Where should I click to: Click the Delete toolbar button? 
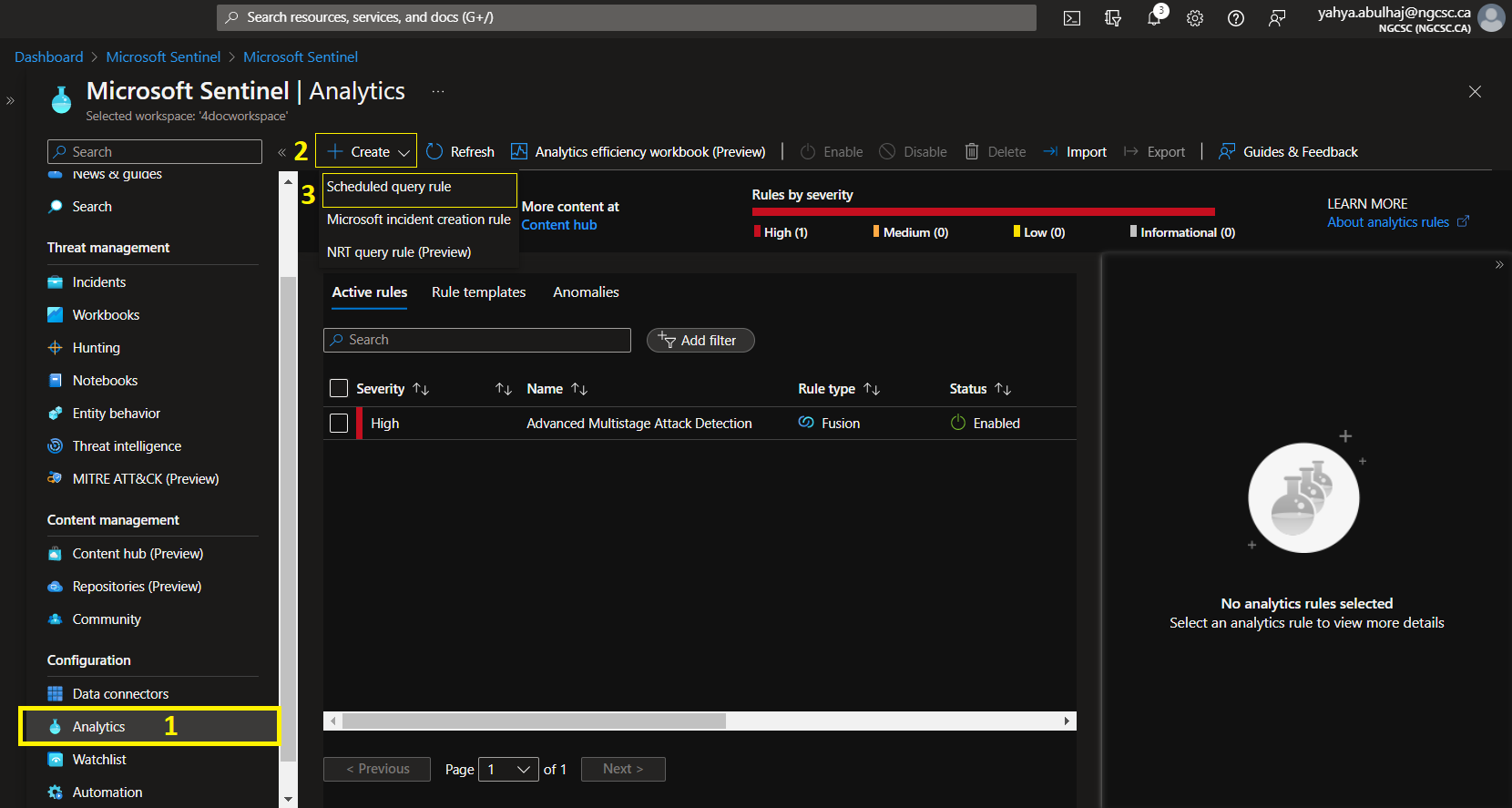tap(996, 151)
